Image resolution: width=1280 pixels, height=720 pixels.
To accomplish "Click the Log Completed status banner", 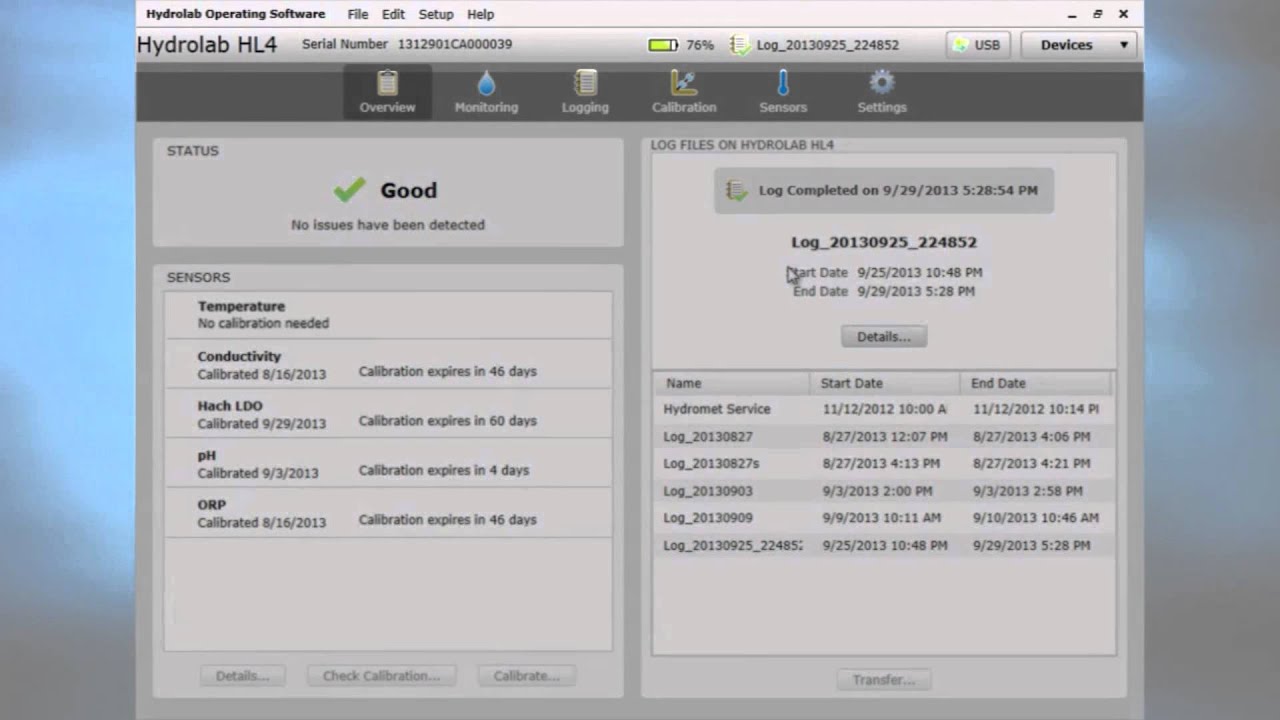I will tap(884, 190).
